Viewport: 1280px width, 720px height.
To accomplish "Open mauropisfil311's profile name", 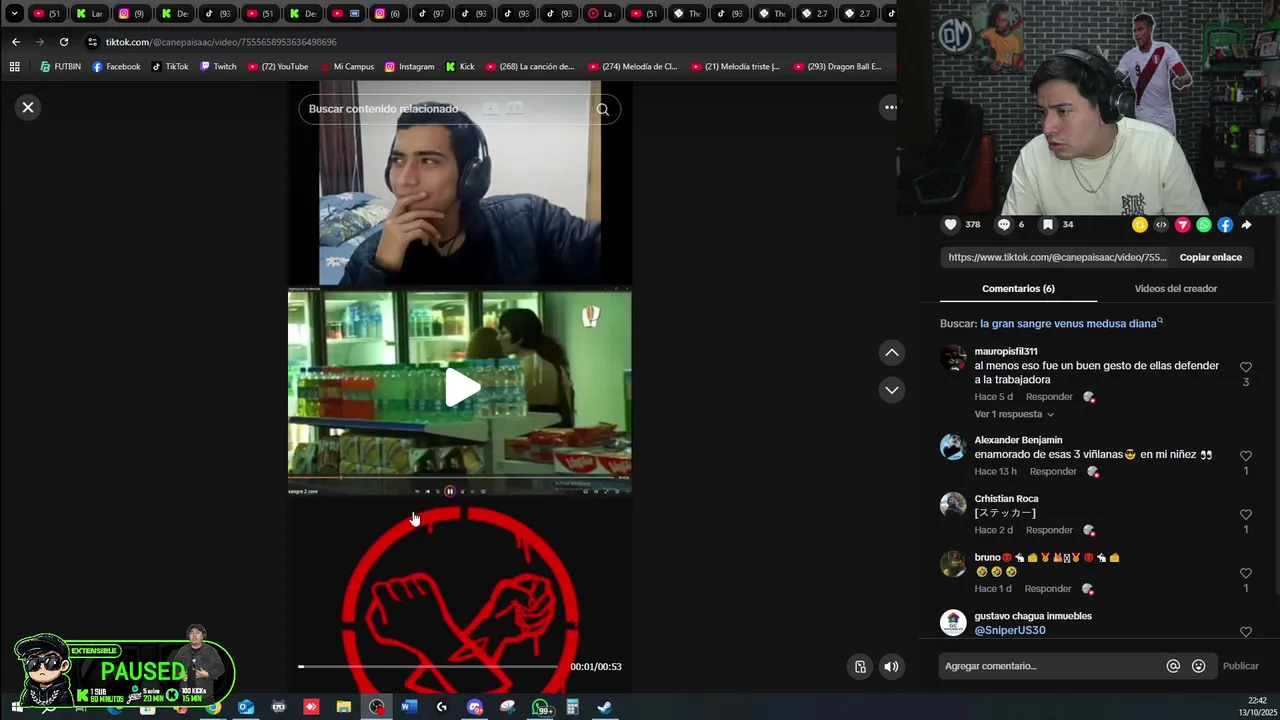I will [1006, 351].
